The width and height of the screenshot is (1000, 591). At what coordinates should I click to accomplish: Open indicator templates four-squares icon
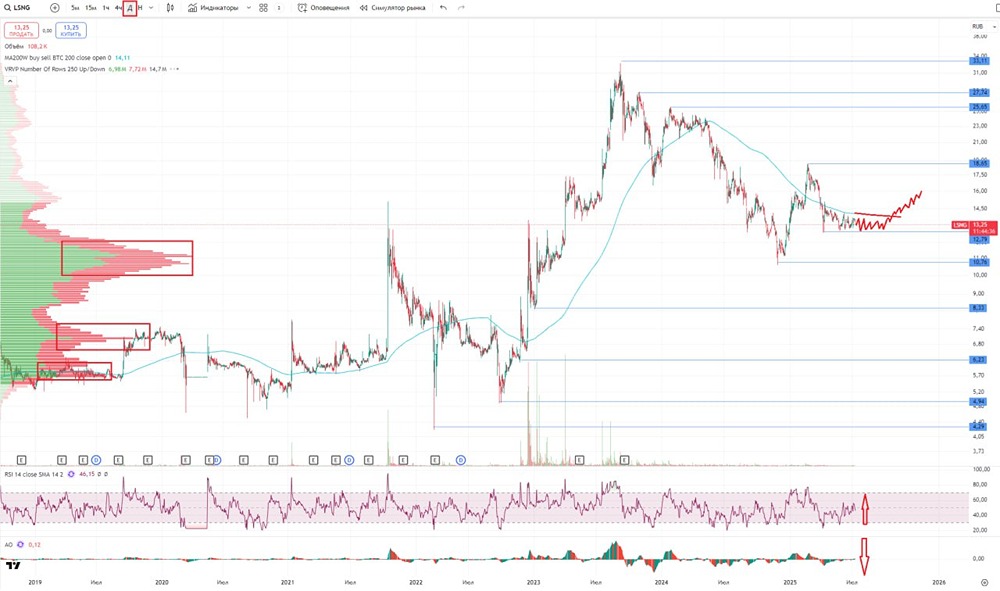(263, 8)
